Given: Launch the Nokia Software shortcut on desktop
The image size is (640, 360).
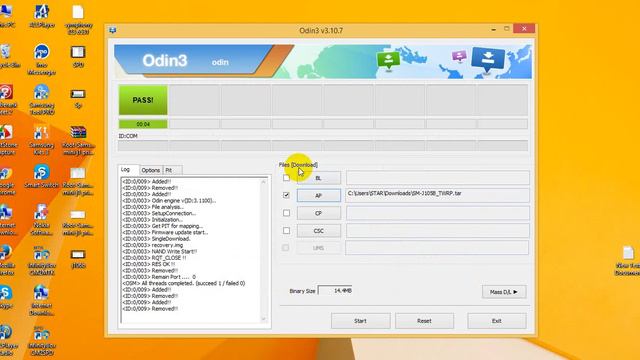Looking at the screenshot, I should coord(42,220).
